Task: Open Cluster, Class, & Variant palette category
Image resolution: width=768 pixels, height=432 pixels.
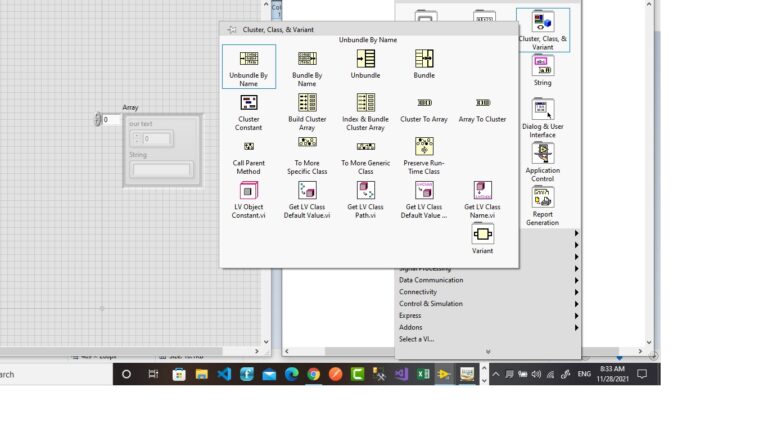Action: 543,30
